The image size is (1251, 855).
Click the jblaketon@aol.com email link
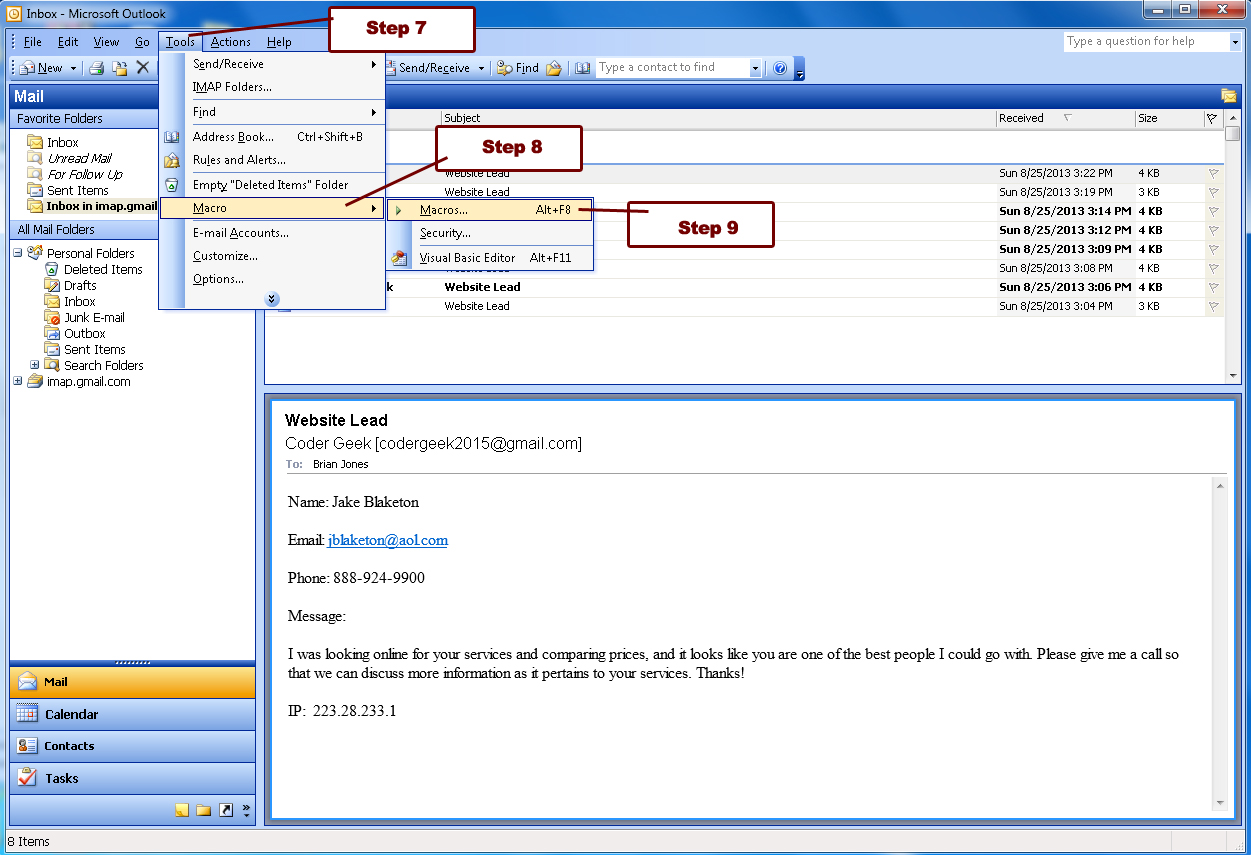pyautogui.click(x=387, y=540)
